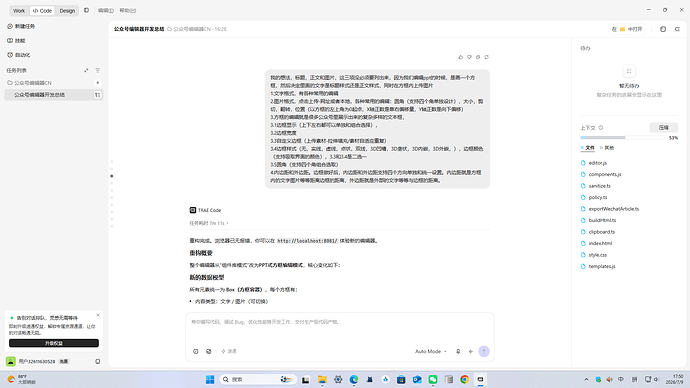This screenshot has height=388, width=690.
Task: Select the 其他 tab in context panel
Action: point(607,148)
